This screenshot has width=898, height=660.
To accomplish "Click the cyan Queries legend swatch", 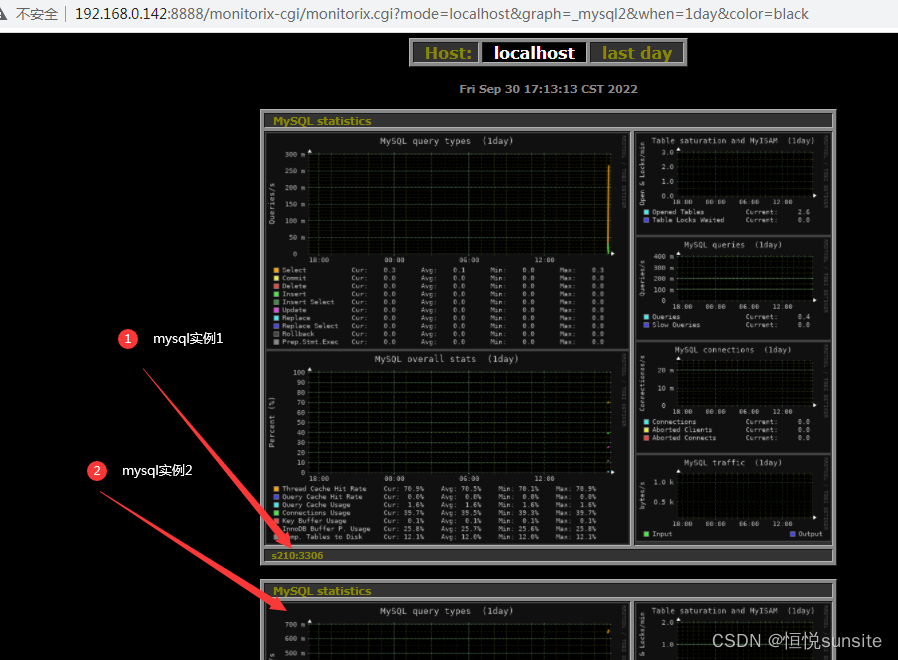I will pyautogui.click(x=646, y=317).
